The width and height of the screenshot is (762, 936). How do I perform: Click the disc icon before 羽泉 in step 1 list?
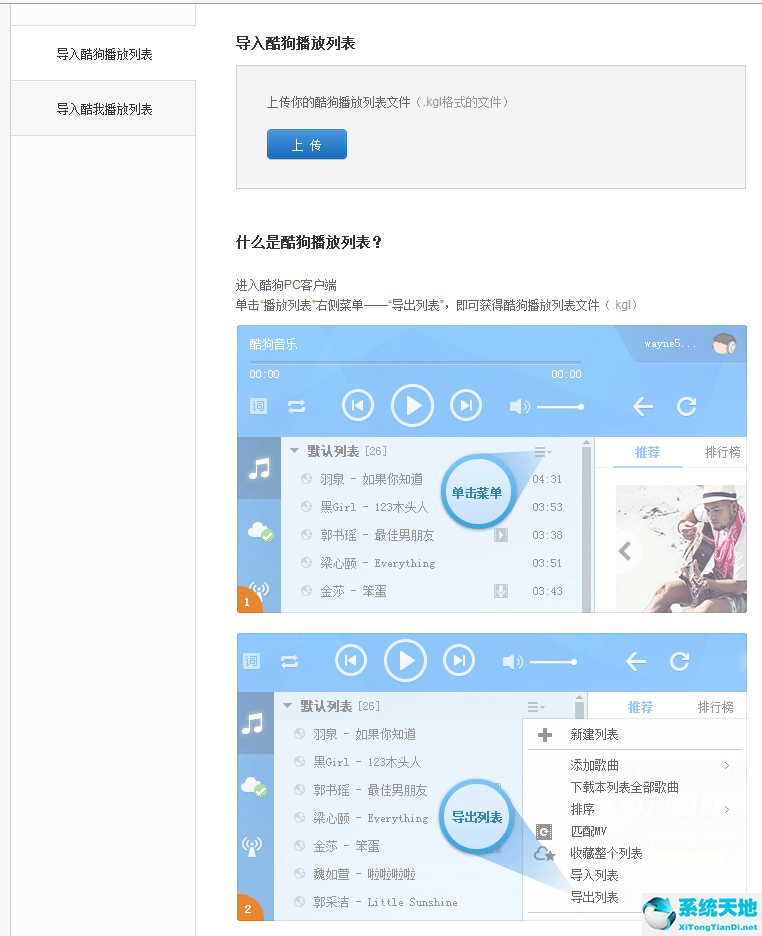pos(306,479)
